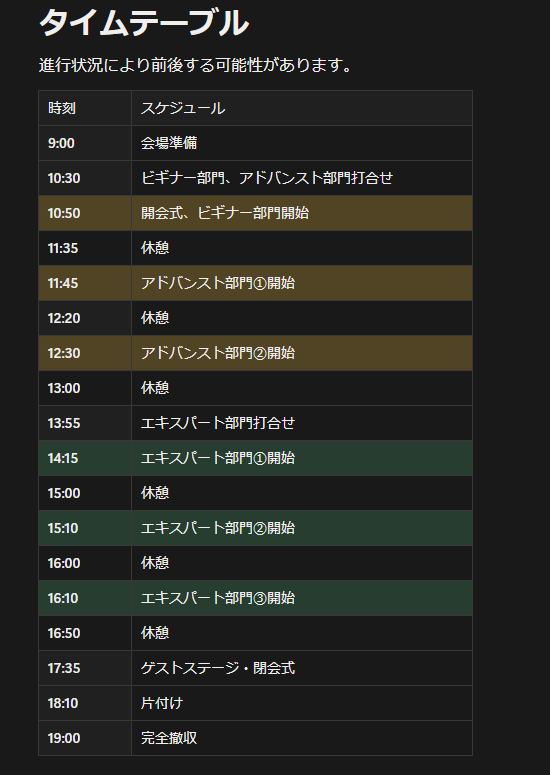
Task: Select the 15:10 time cell
Action: 85,528
